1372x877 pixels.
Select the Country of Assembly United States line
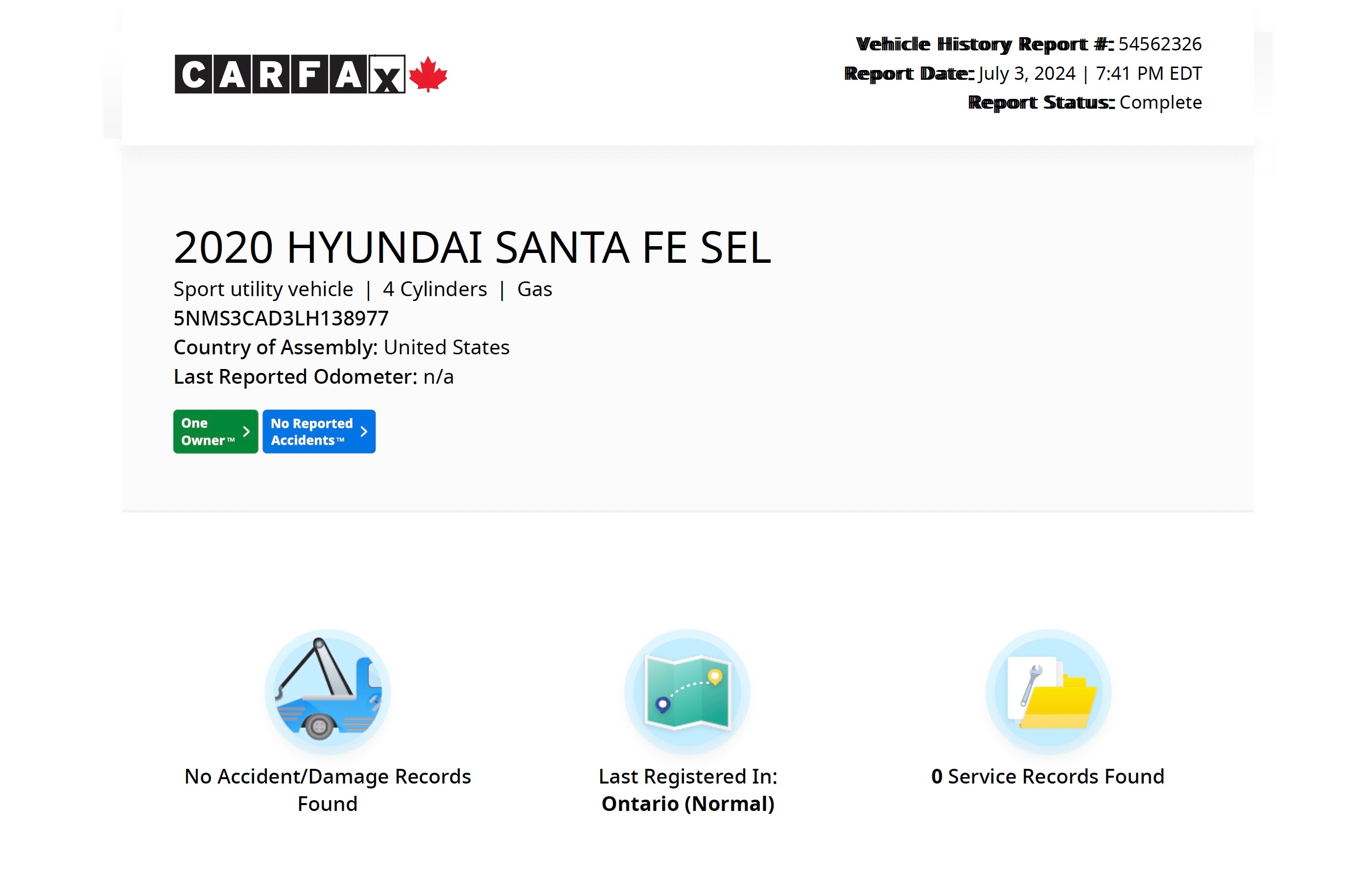(341, 347)
